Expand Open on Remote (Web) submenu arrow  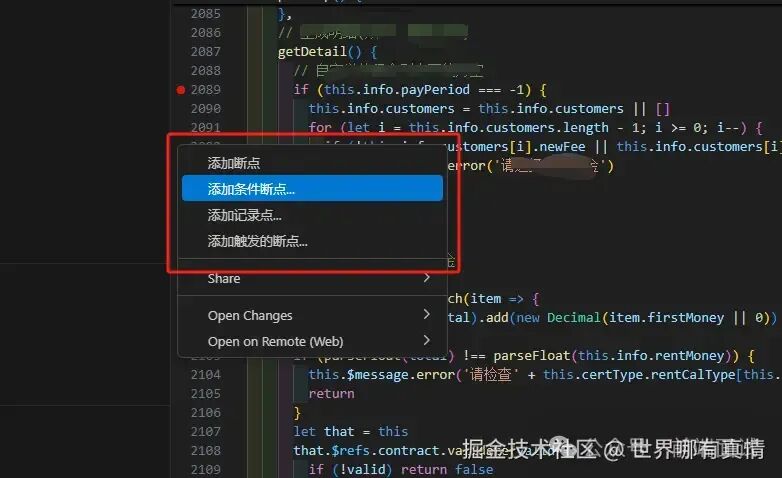(426, 340)
